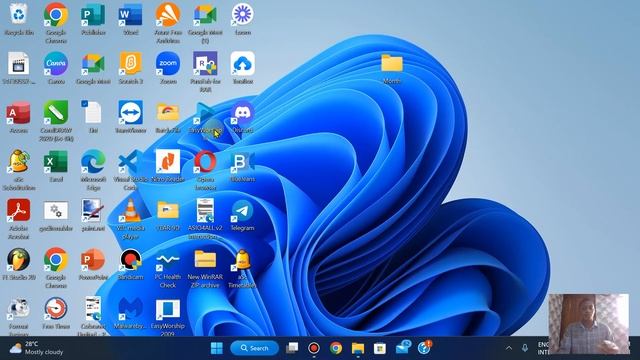The height and width of the screenshot is (360, 640).
Task: Open the aSc Timetables shortcut
Action: (x=243, y=268)
